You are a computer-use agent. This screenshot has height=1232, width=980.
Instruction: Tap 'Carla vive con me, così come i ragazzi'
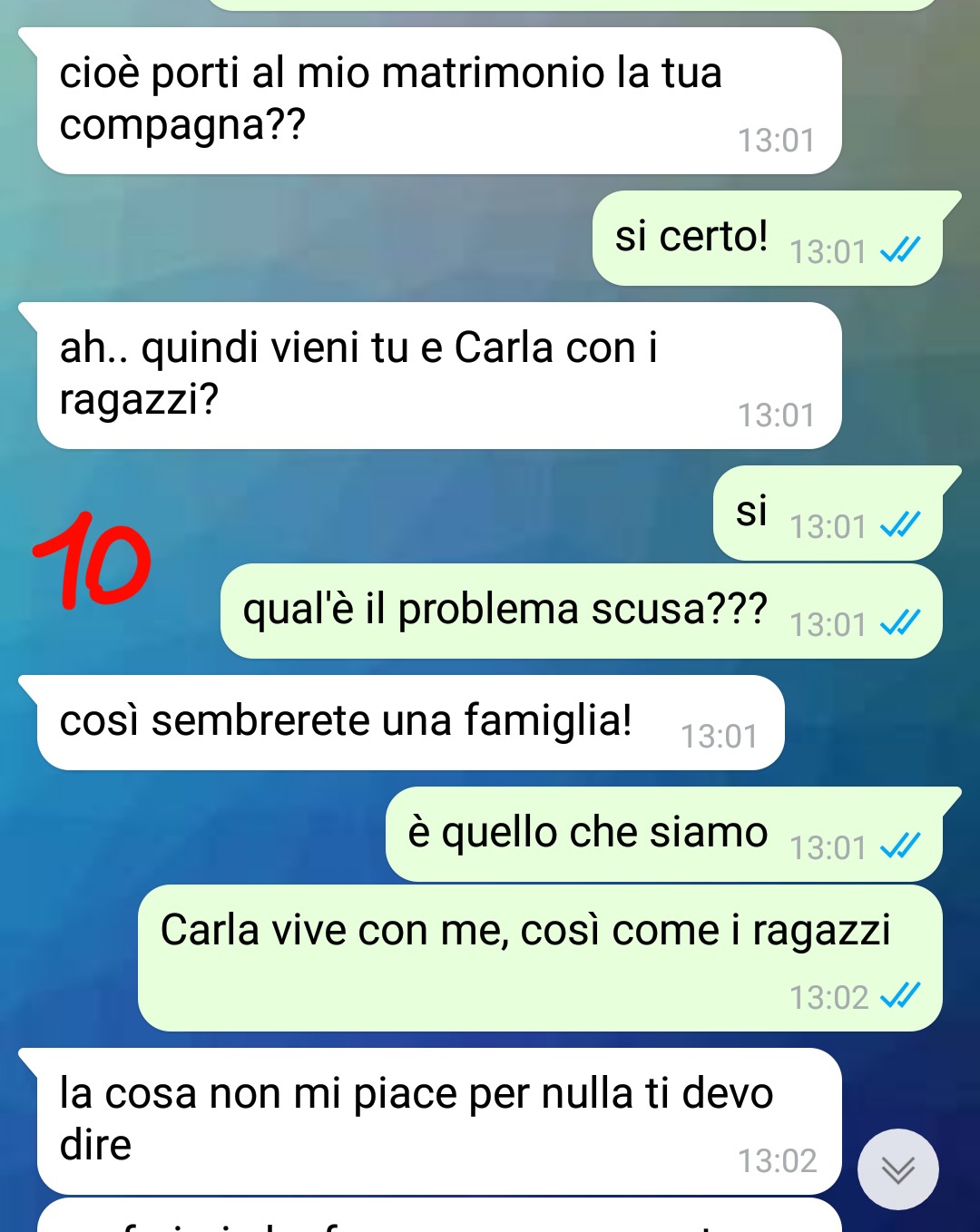coord(540,958)
